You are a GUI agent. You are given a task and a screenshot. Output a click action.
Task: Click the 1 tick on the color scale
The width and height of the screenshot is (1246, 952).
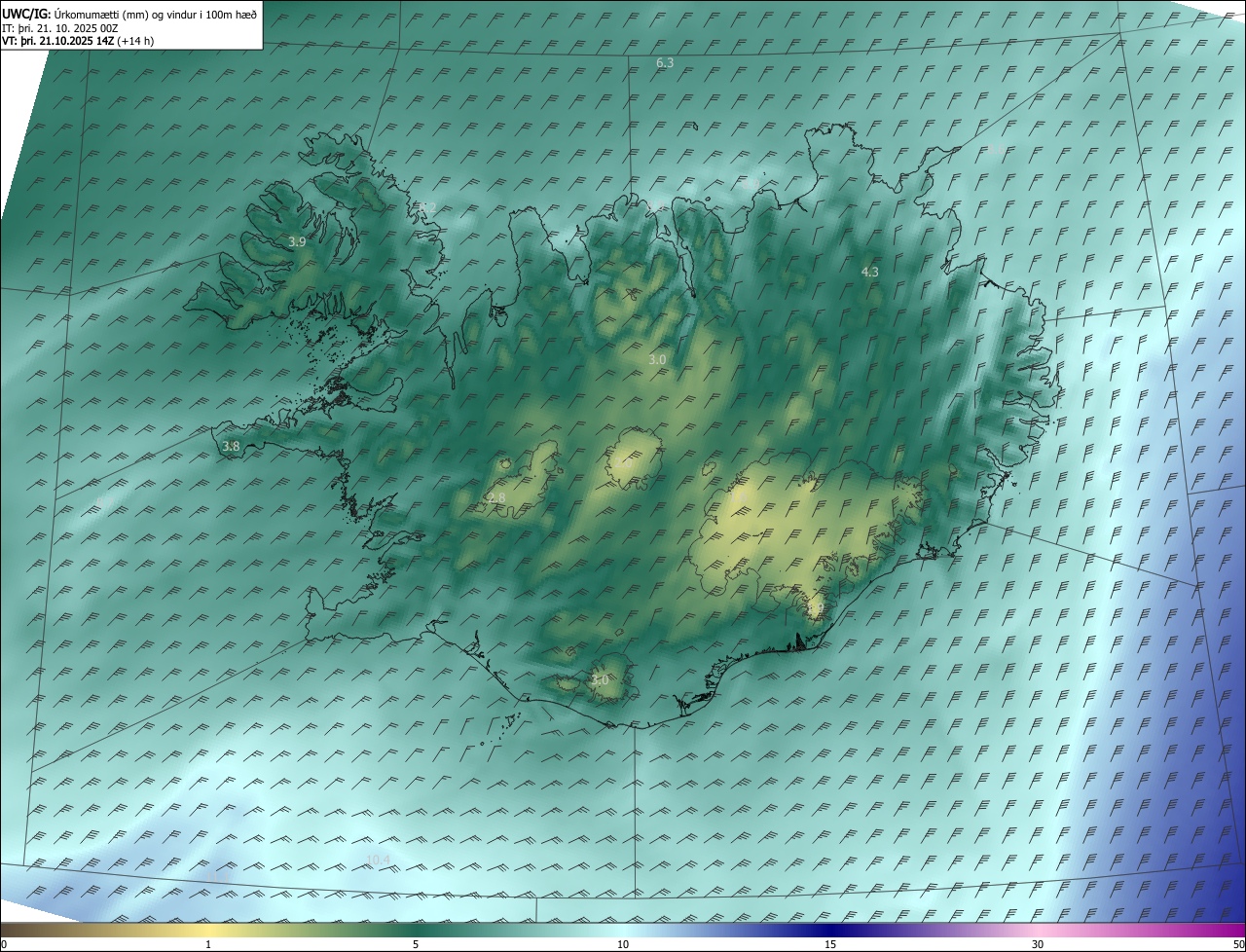coord(208,945)
